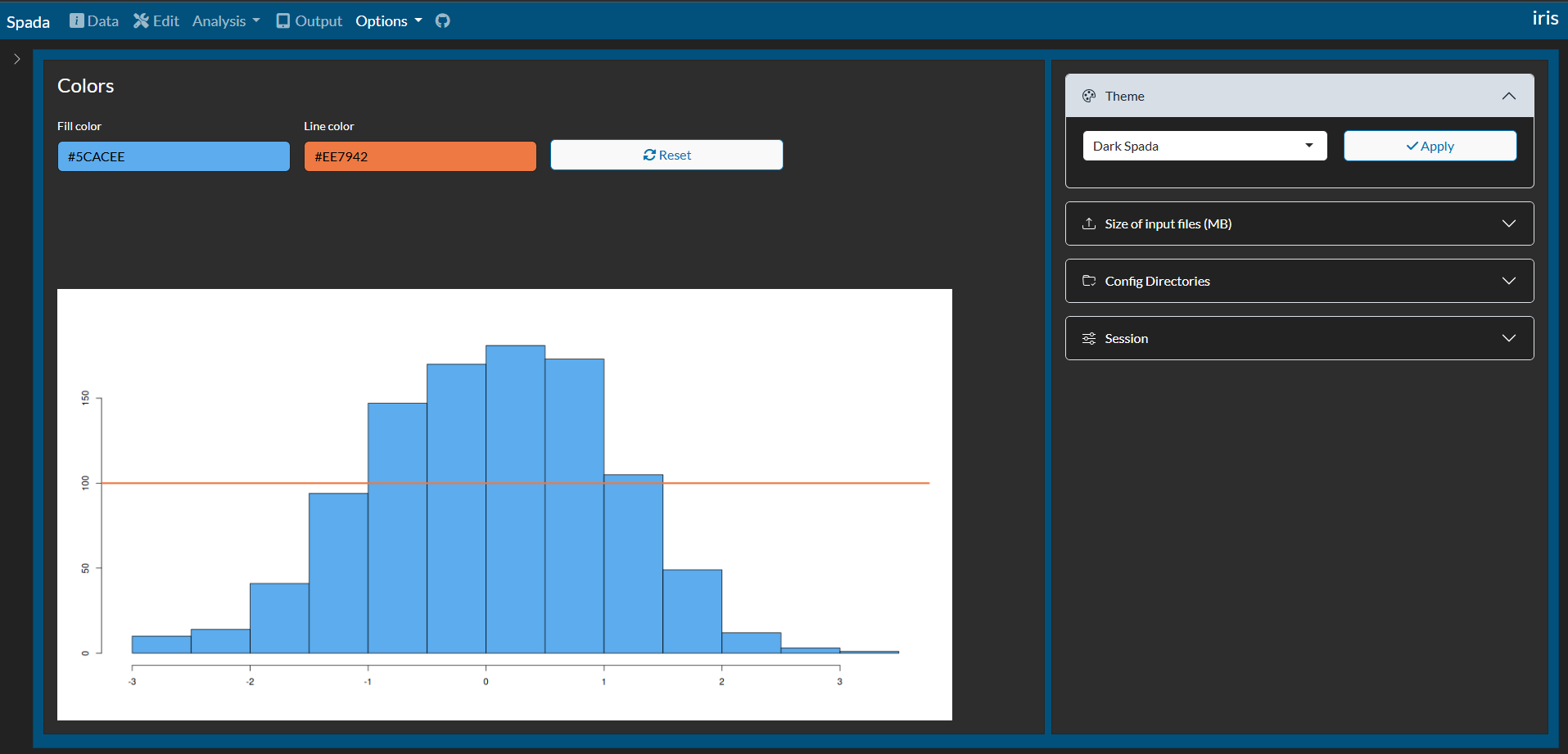This screenshot has width=1568, height=754.
Task: Open the Analysis menu
Action: [225, 21]
